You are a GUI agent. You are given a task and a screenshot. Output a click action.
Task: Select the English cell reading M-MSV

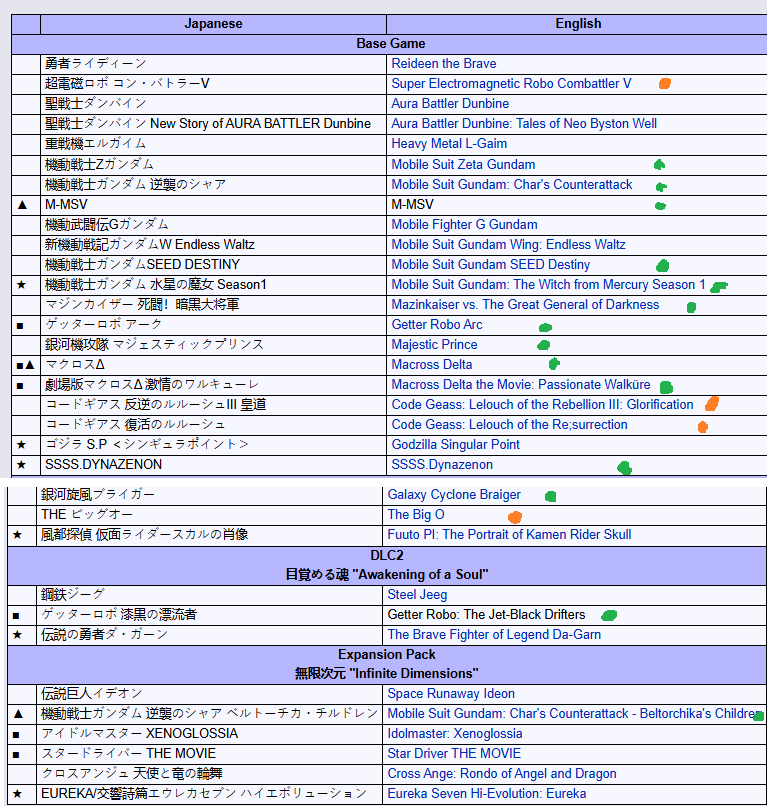point(577,205)
